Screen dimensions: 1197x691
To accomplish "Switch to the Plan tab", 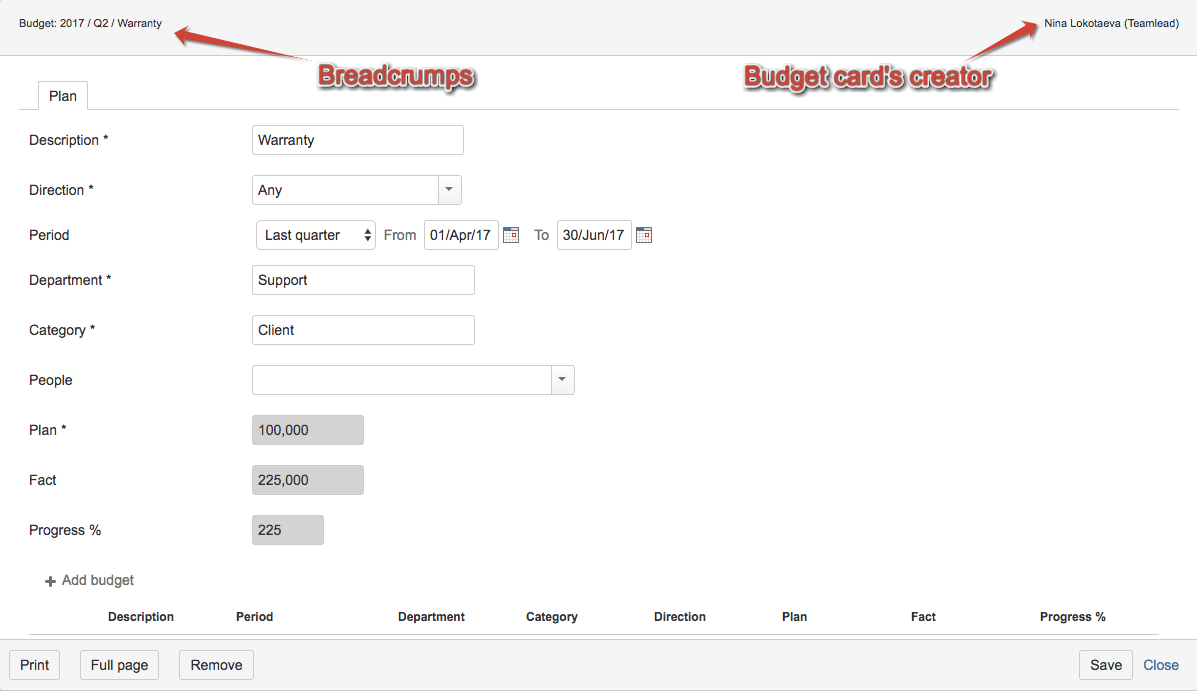I will coord(62,95).
